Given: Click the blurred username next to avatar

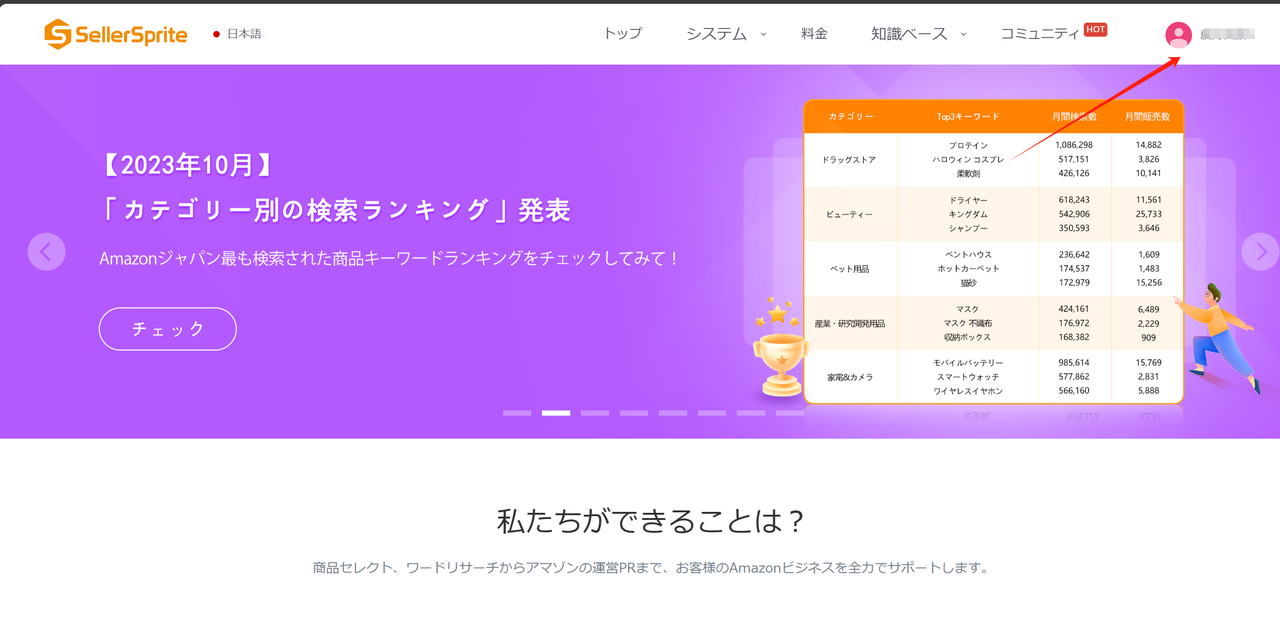Looking at the screenshot, I should (x=1227, y=34).
